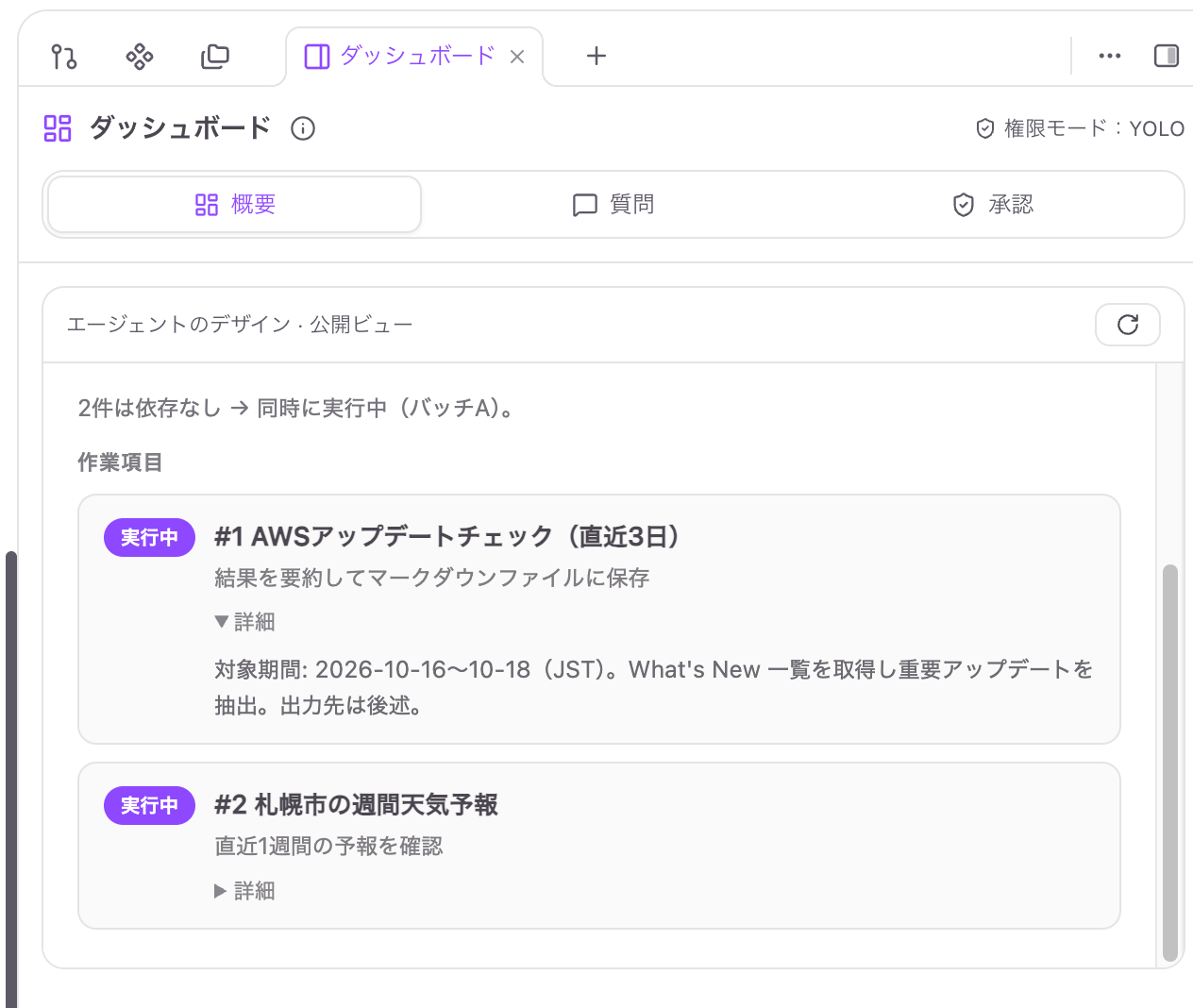This screenshot has width=1193, height=1008.
Task: Click the info icon next to ダッシュボード
Action: (x=303, y=128)
